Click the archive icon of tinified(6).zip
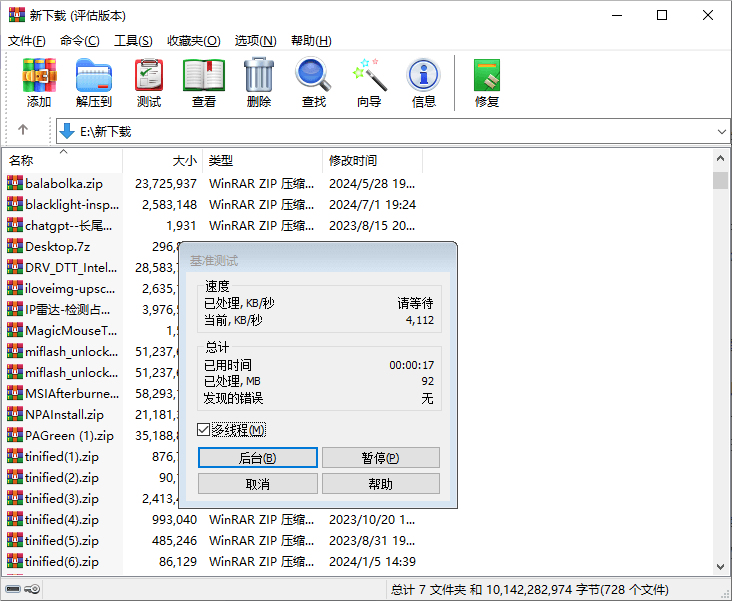 pos(15,560)
